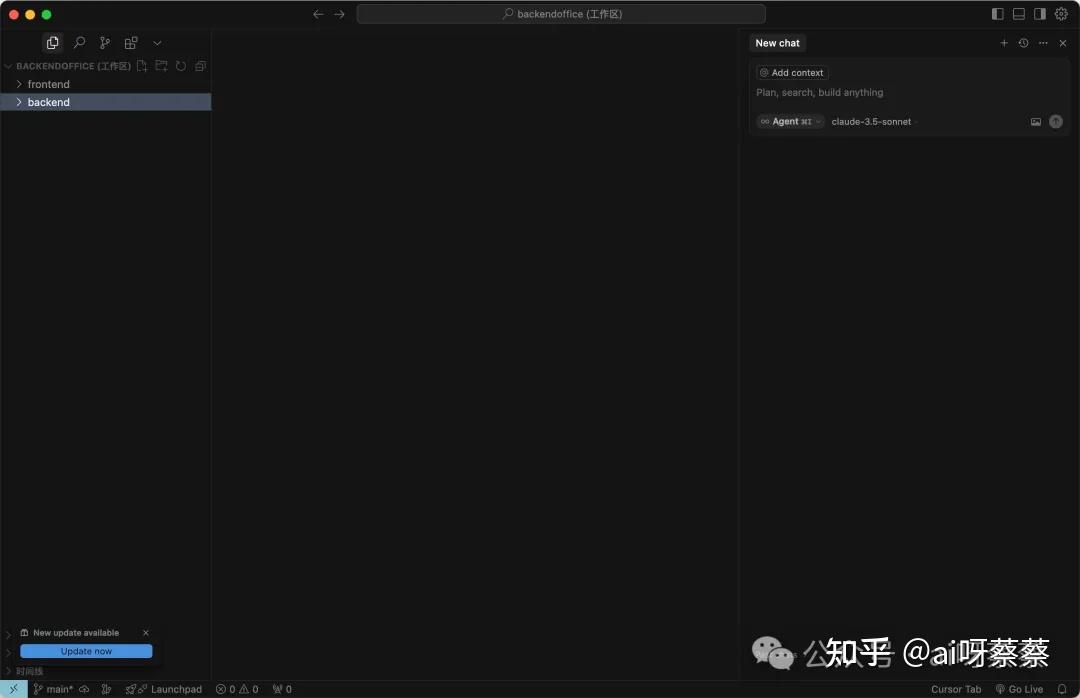
Task: Open the Extensions view
Action: tap(130, 43)
